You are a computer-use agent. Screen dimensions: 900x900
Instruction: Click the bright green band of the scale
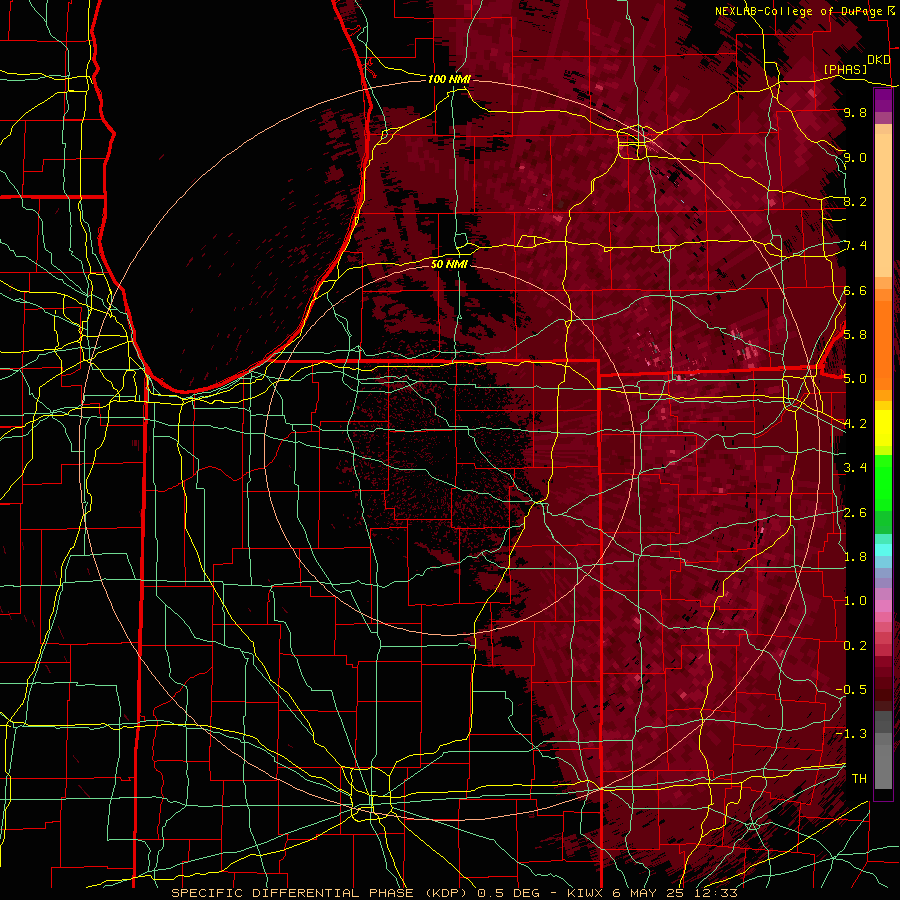tap(883, 483)
